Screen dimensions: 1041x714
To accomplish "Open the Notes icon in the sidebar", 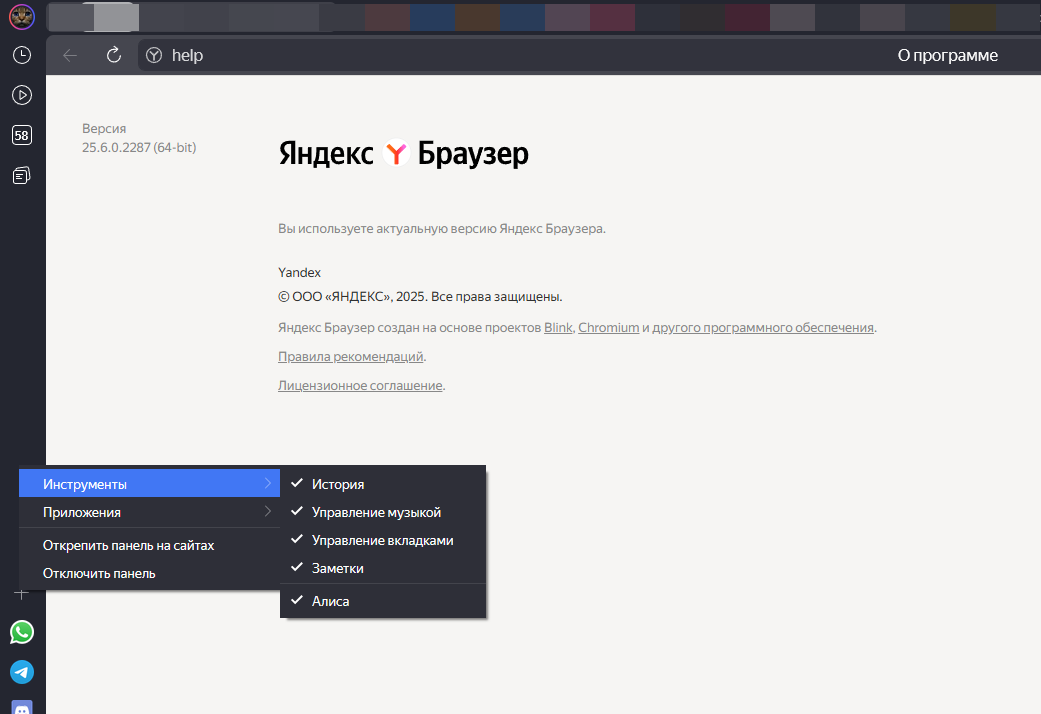I will click(22, 175).
